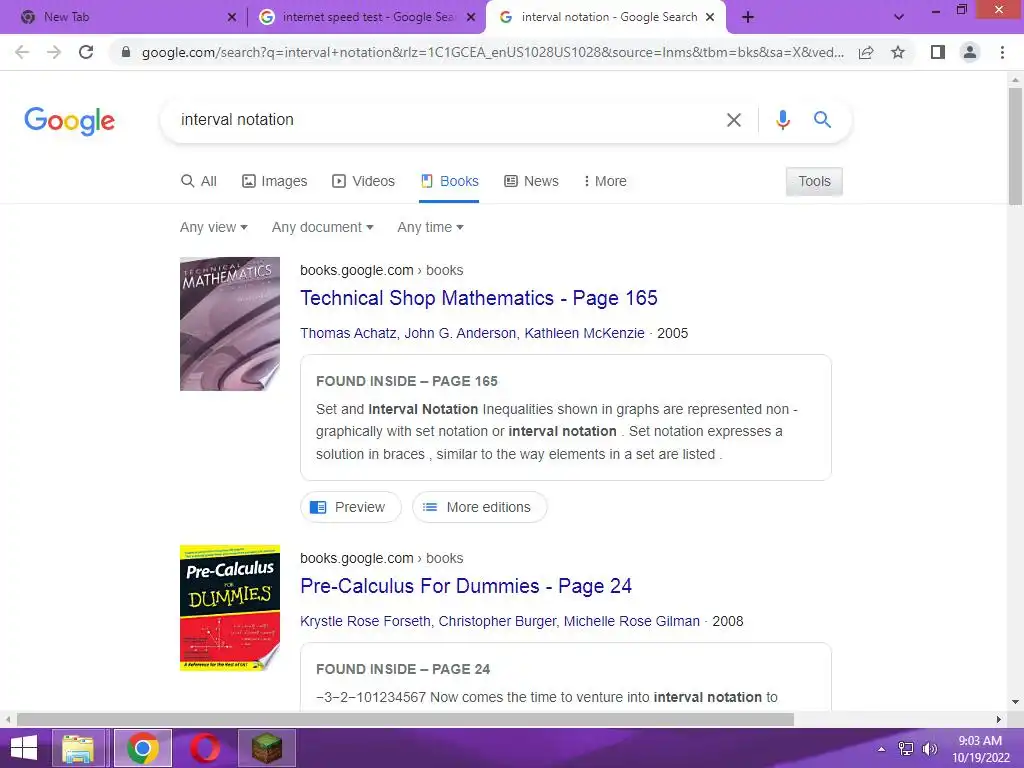Show more editions of Technical Shop Mathematics
1024x768 pixels.
click(479, 507)
